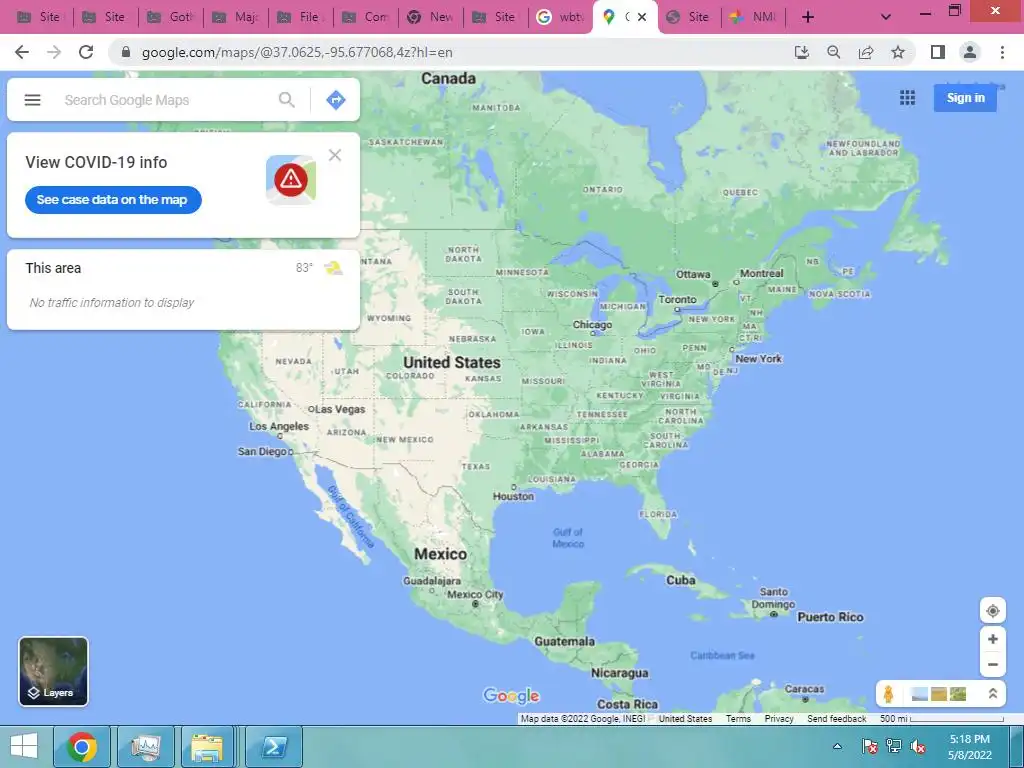The height and width of the screenshot is (768, 1024).
Task: Click the Houston map label
Action: tap(513, 496)
